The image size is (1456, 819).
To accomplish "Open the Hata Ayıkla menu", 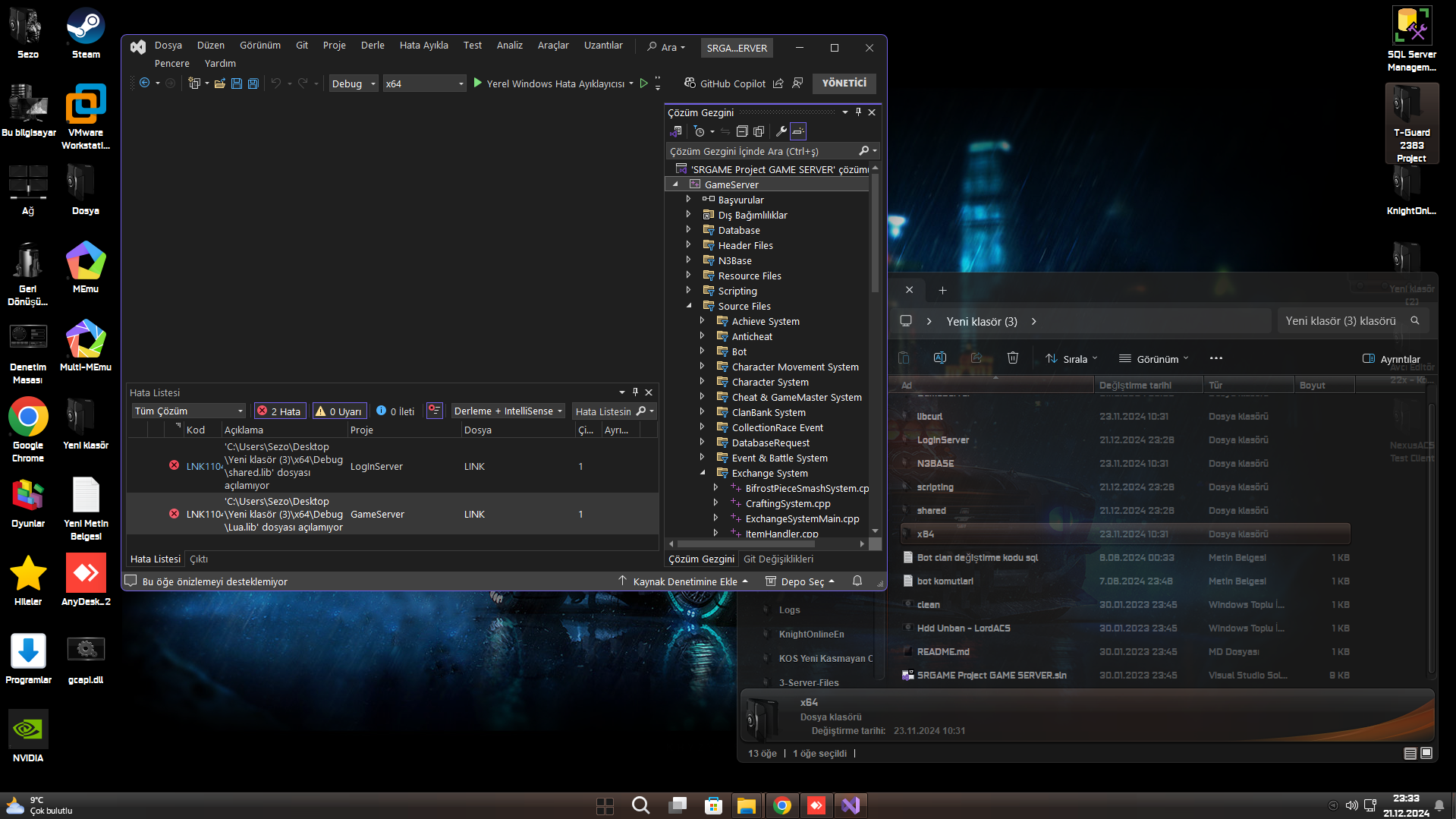I will (423, 46).
